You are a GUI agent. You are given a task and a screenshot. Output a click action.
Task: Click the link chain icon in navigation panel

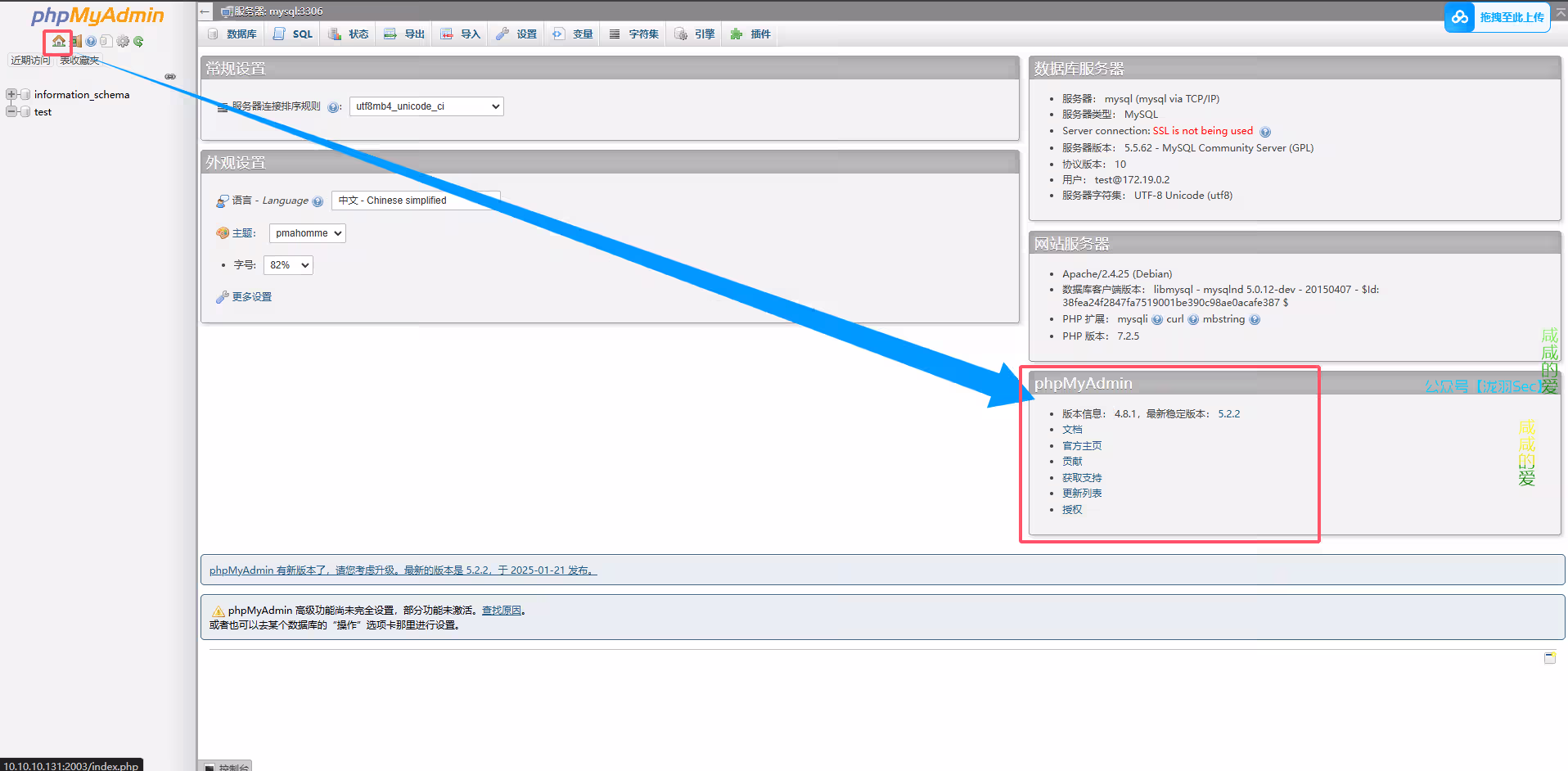pos(170,76)
